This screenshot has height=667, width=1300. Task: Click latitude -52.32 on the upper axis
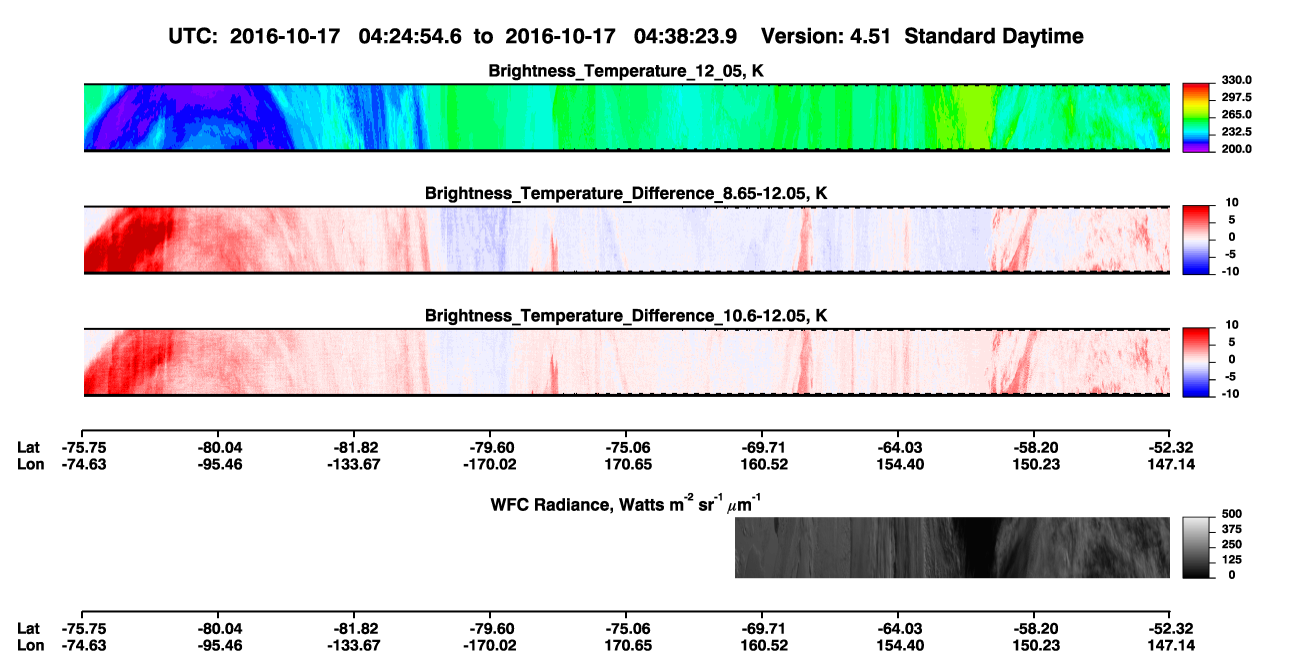click(x=1170, y=447)
